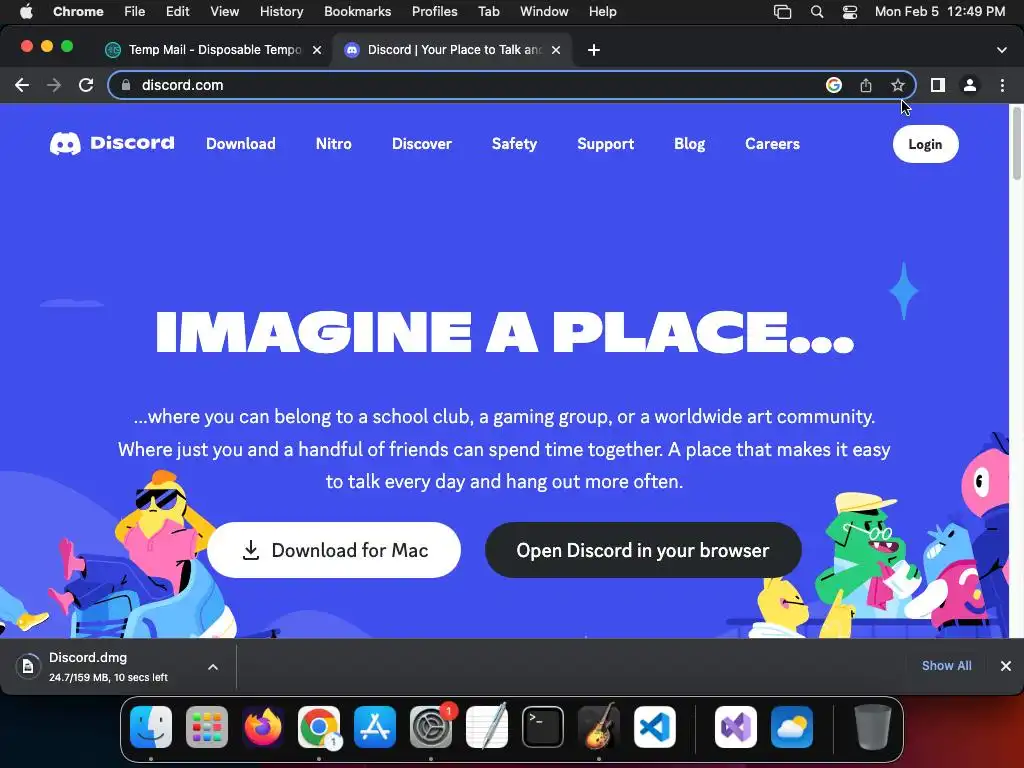Close the Discord tab
Viewport: 1024px width, 768px height.
pos(556,50)
